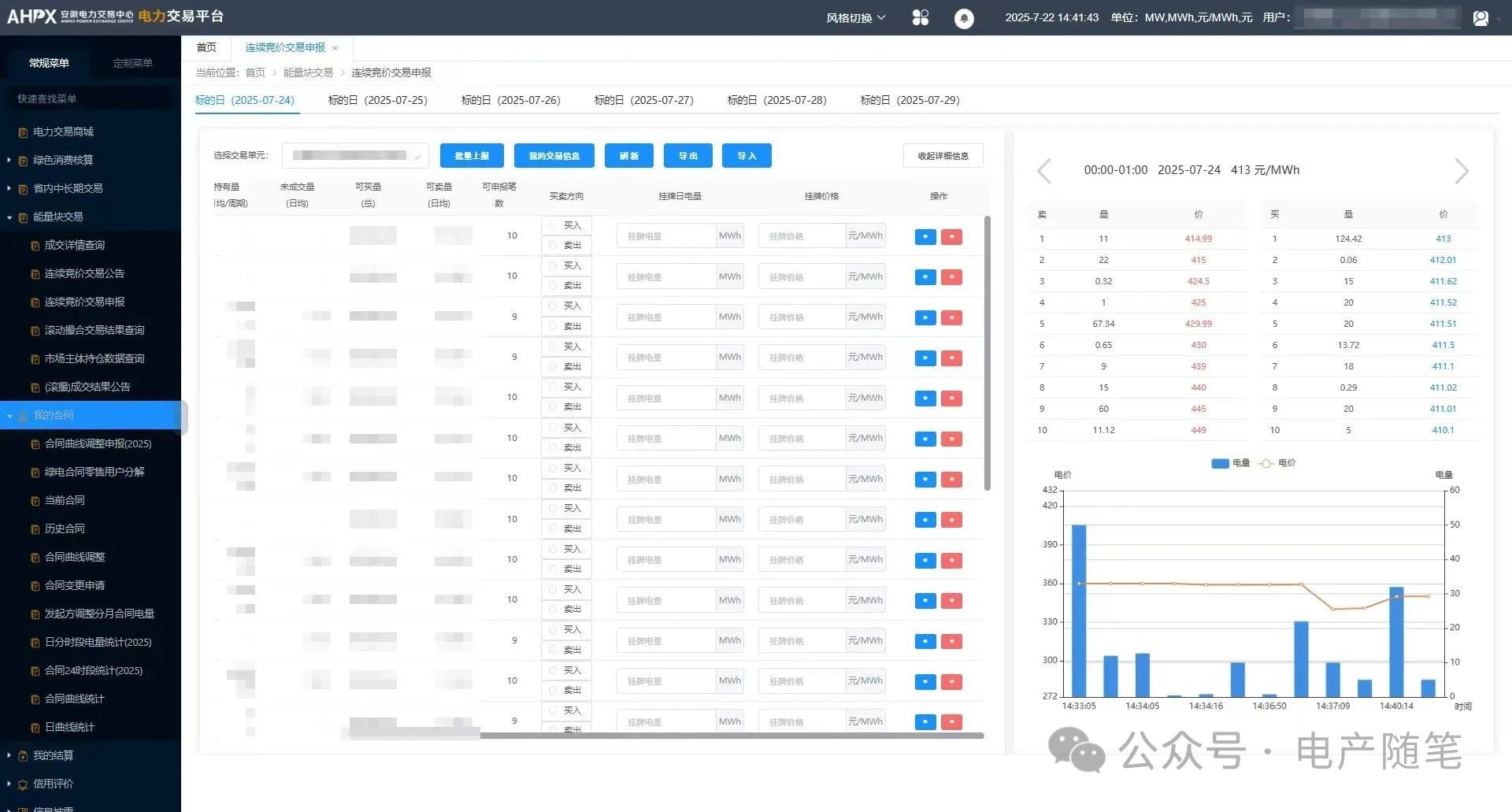
Task: Click the 收起详细信息 button
Action: coord(943,156)
